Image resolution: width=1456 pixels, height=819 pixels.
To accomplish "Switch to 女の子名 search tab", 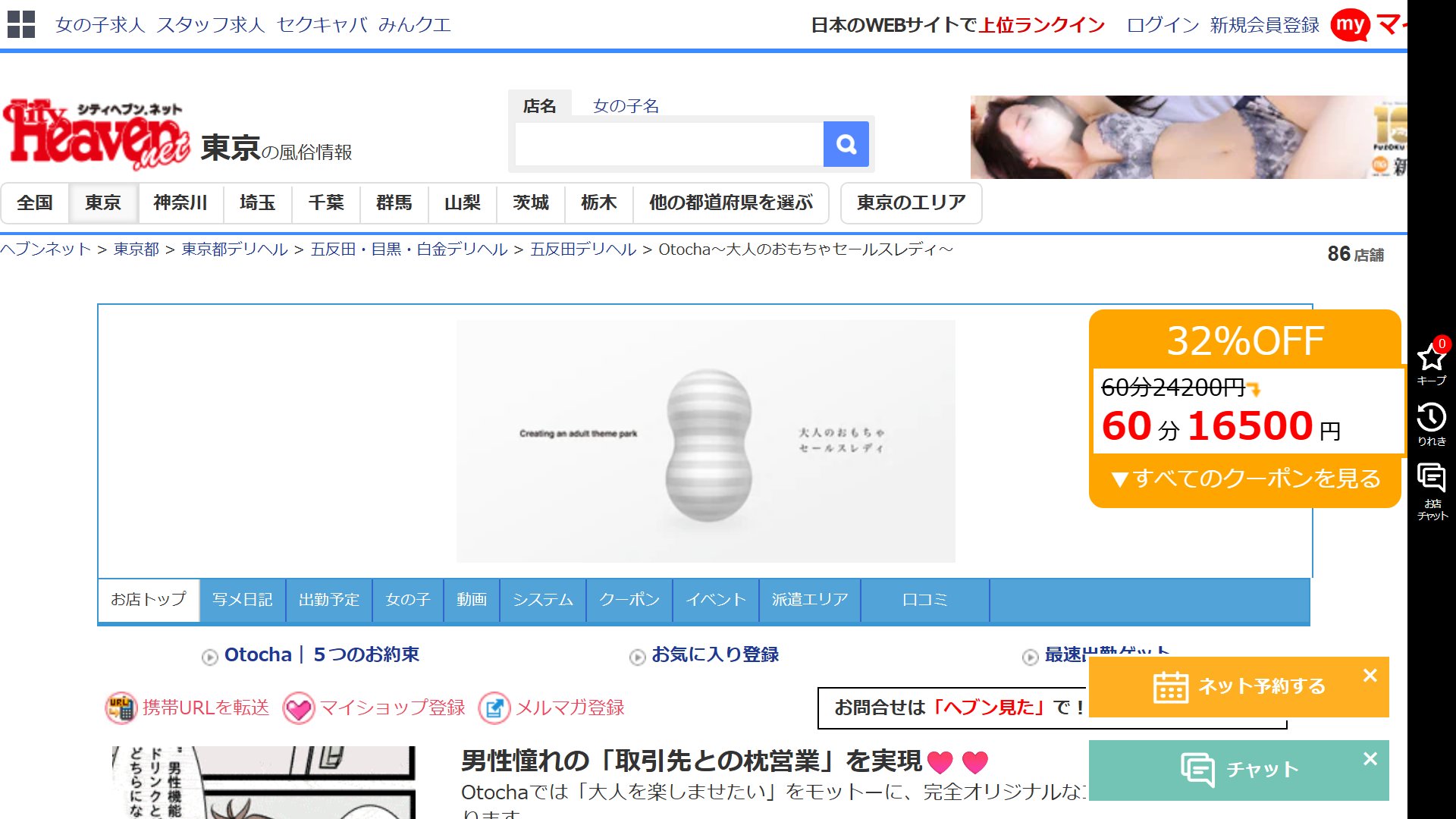I will [x=626, y=106].
